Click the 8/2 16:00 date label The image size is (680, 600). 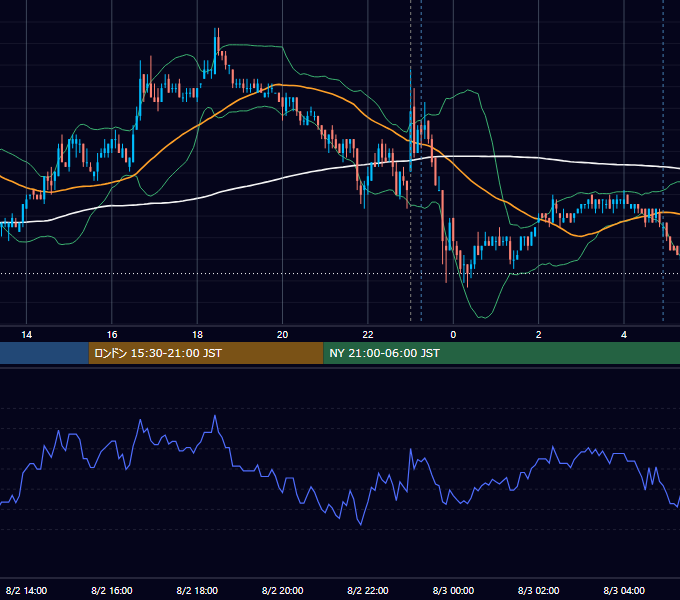click(112, 590)
